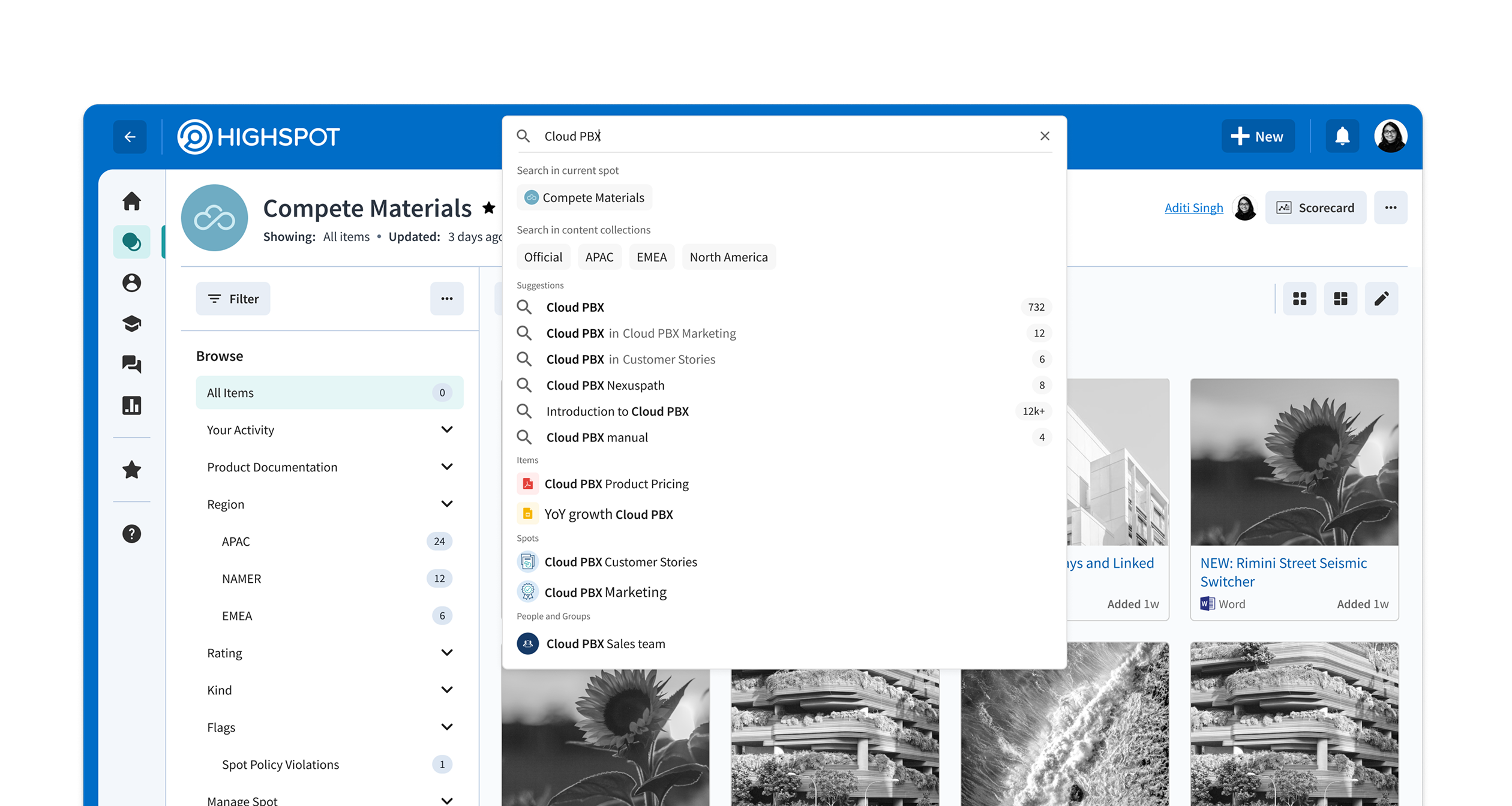The image size is (1512, 806).
Task: Expand the Your Activity section
Action: pyautogui.click(x=446, y=430)
